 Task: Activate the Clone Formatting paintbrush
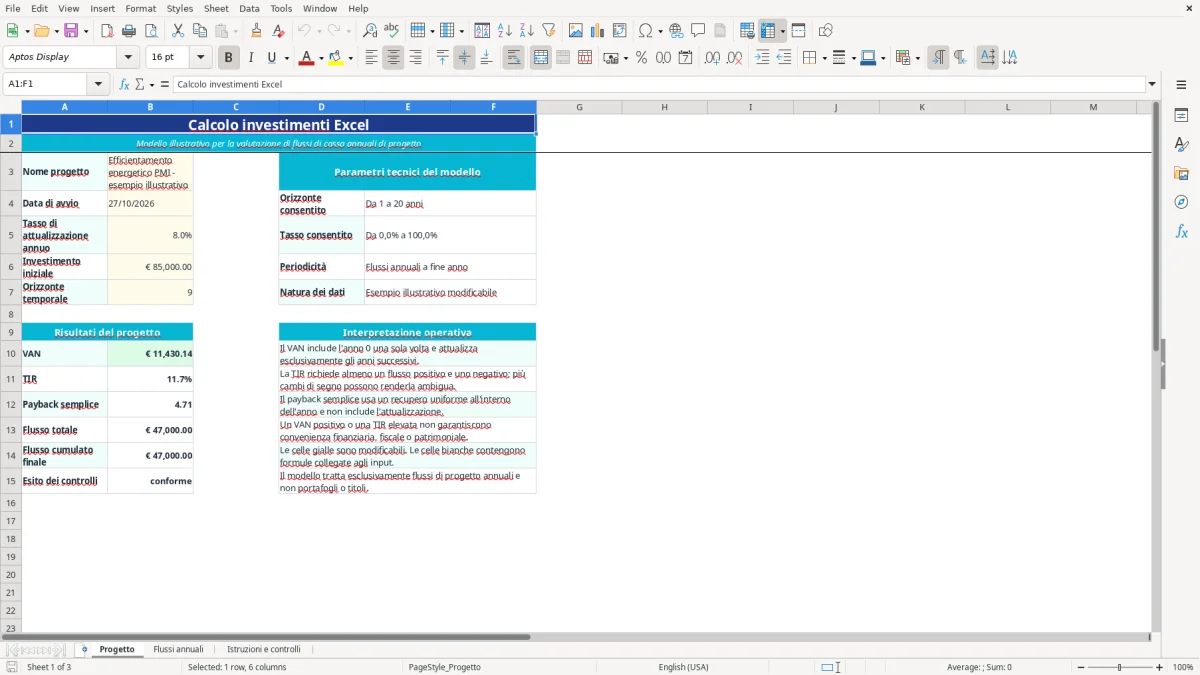(256, 31)
